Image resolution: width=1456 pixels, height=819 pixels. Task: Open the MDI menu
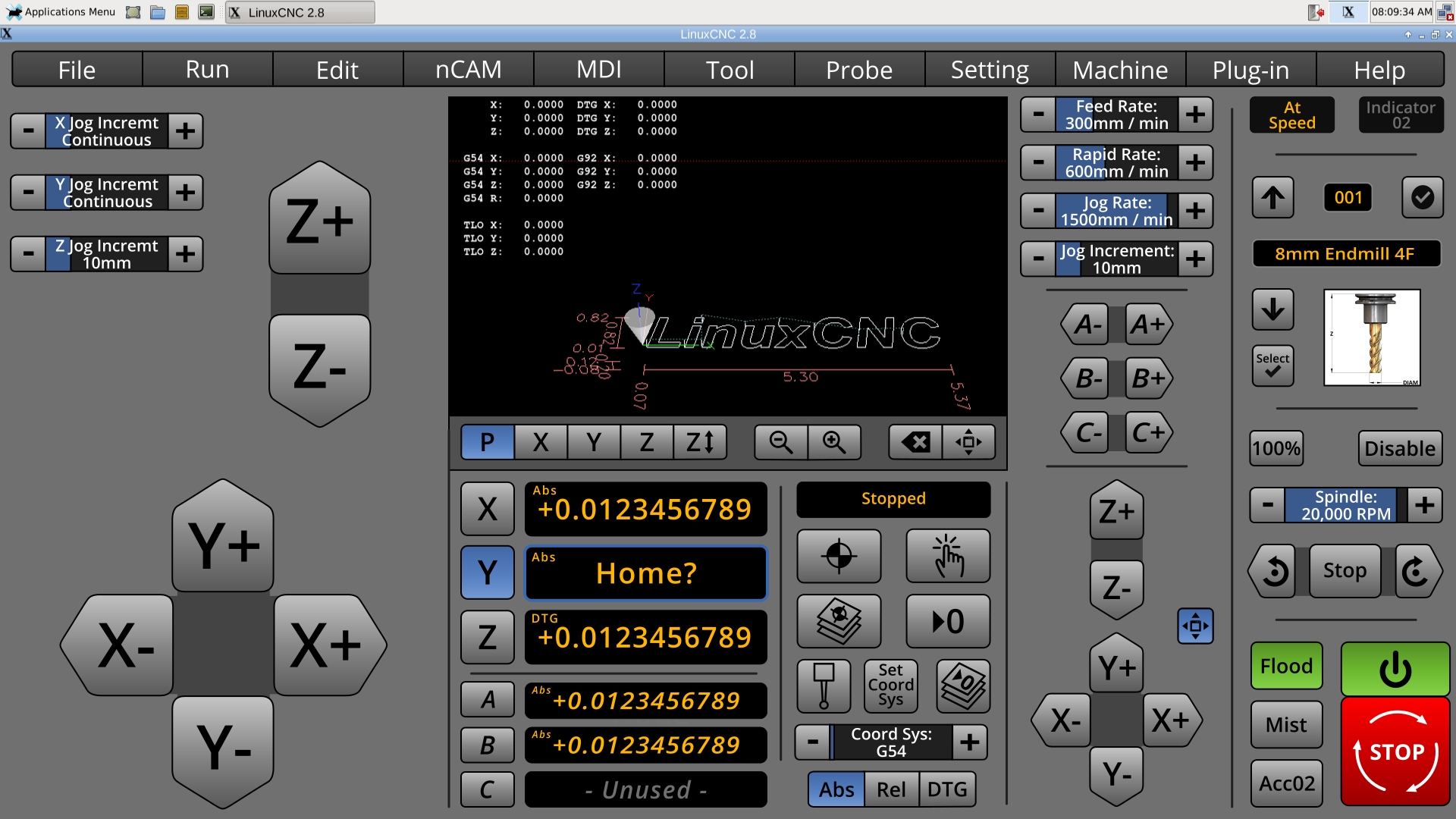599,70
